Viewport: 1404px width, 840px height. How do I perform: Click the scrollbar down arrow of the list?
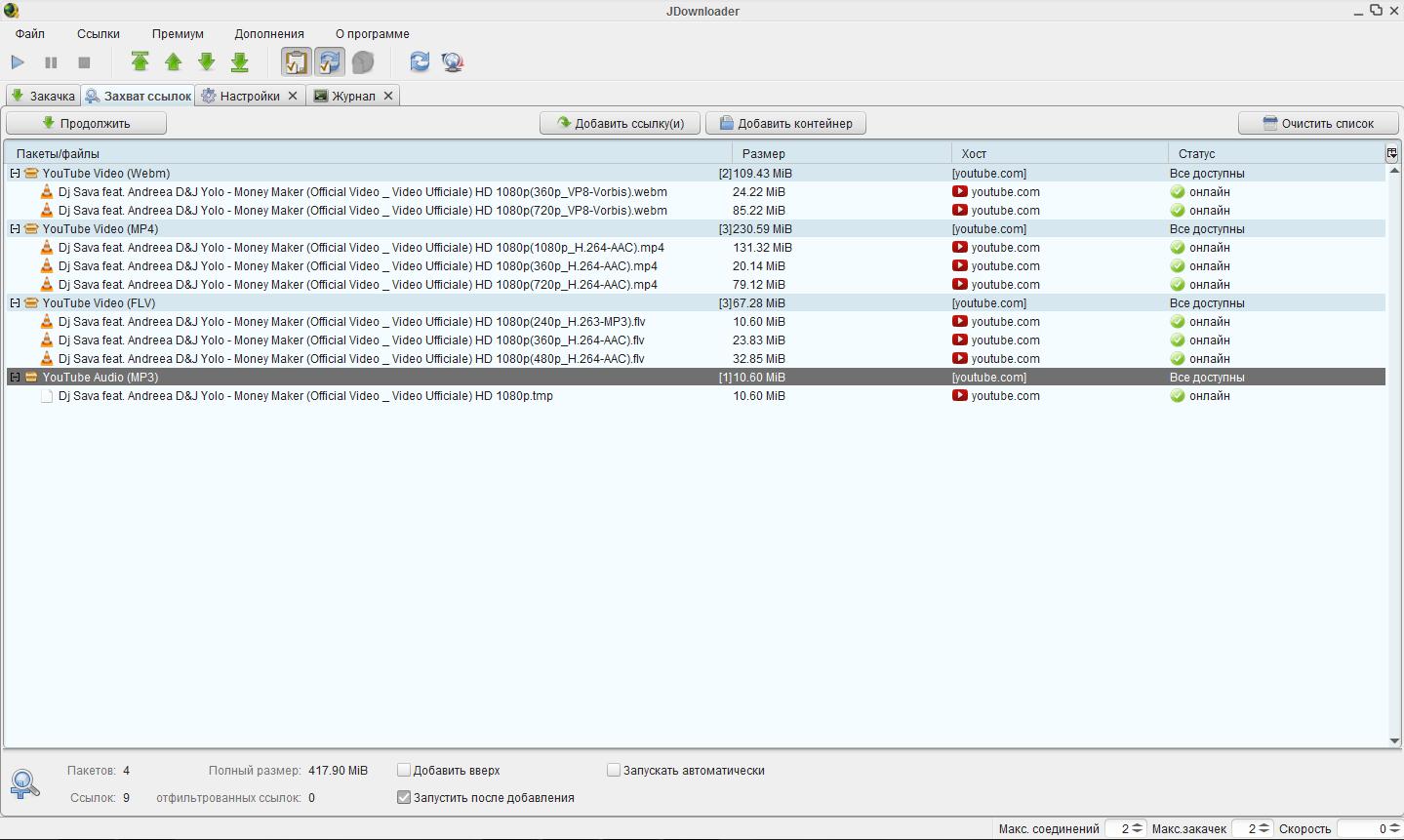click(x=1394, y=741)
